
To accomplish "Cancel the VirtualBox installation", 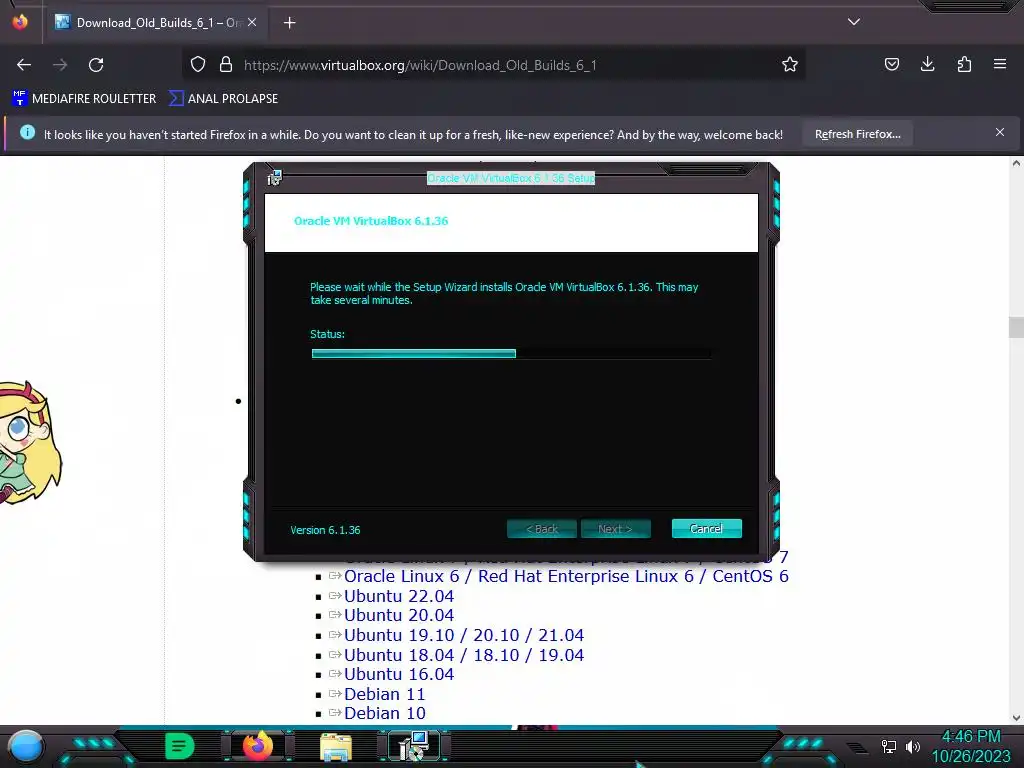I will coord(706,528).
